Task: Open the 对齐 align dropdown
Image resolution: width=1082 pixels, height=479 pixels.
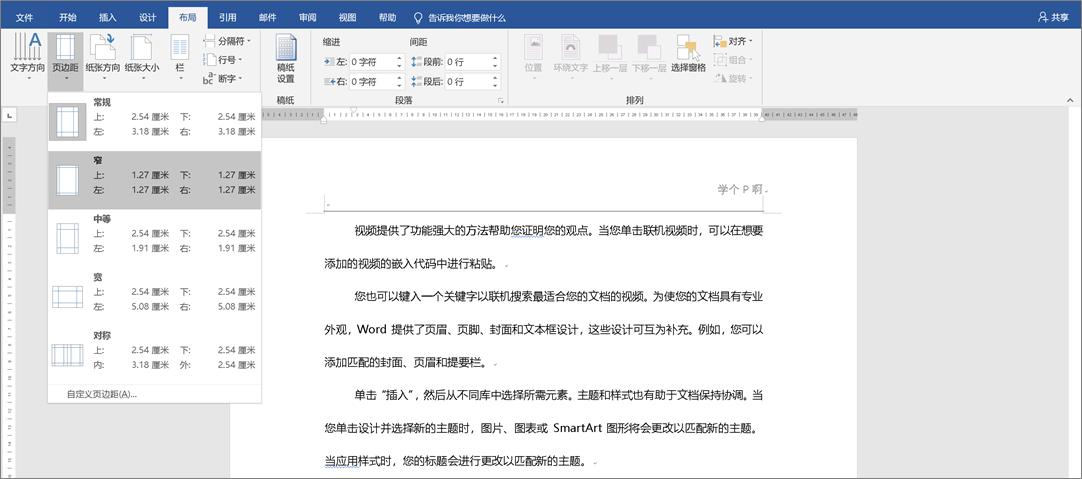Action: pos(734,41)
